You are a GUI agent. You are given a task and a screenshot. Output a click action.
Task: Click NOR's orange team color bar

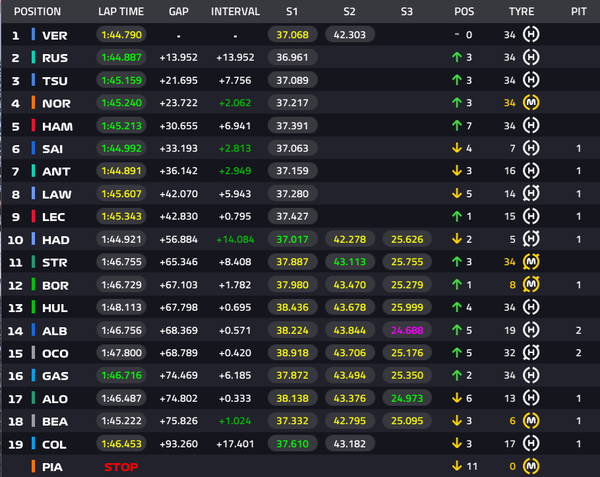[x=33, y=103]
